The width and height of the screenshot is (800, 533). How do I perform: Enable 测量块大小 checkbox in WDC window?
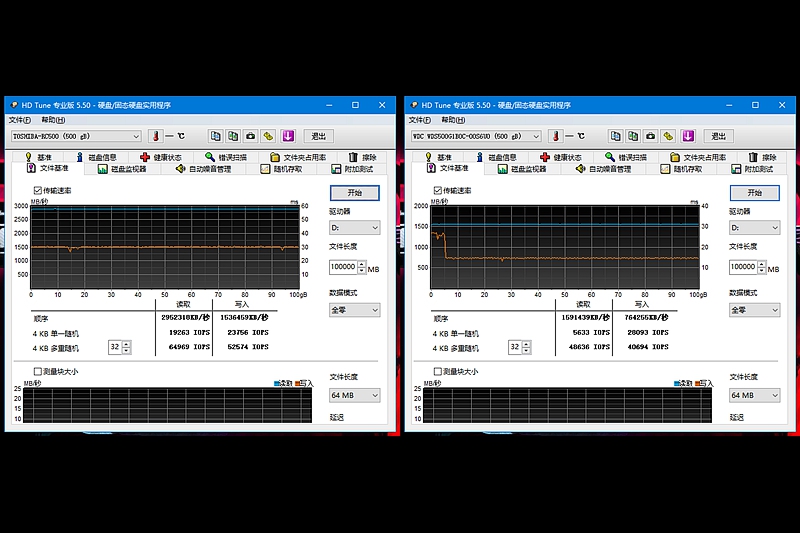tap(438, 371)
